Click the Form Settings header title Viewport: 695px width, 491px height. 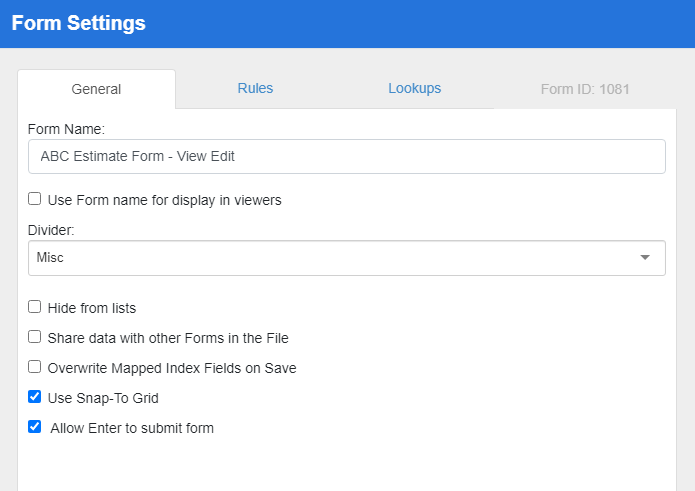(x=78, y=23)
